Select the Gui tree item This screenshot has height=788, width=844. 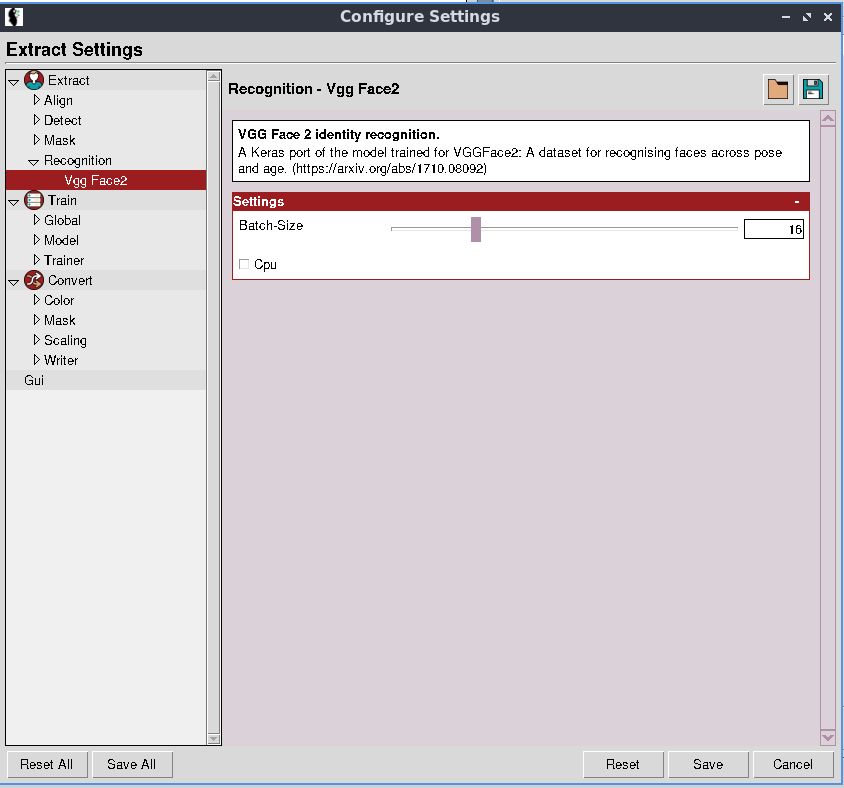click(x=106, y=380)
